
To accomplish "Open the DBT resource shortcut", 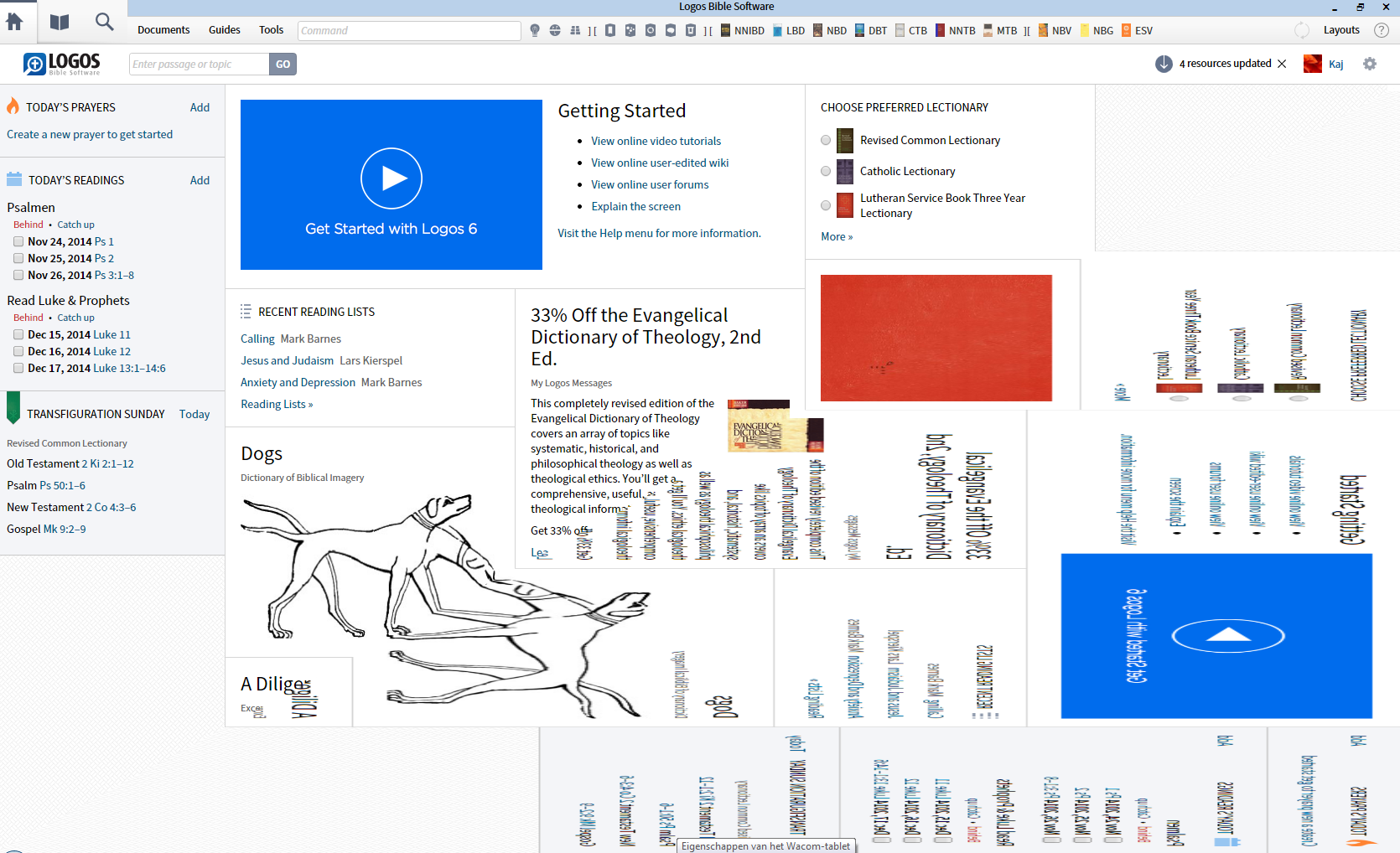I will coord(871,30).
